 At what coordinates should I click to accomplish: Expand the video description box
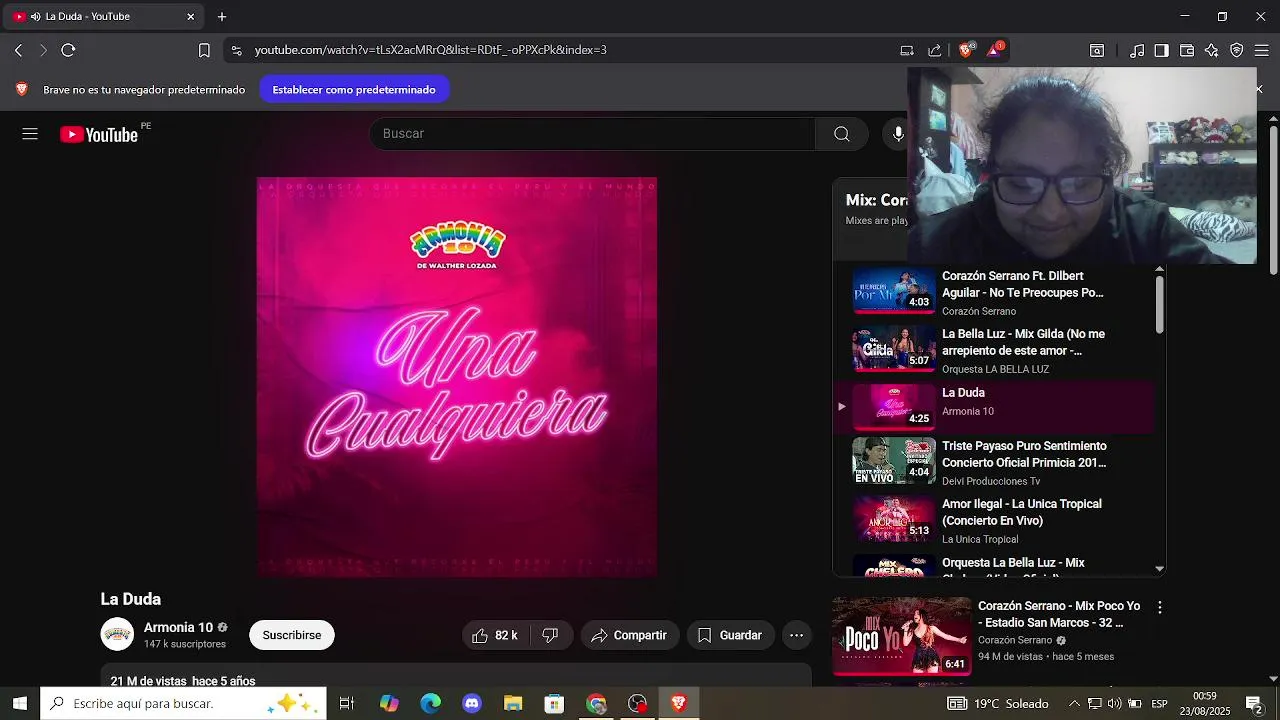click(x=456, y=676)
